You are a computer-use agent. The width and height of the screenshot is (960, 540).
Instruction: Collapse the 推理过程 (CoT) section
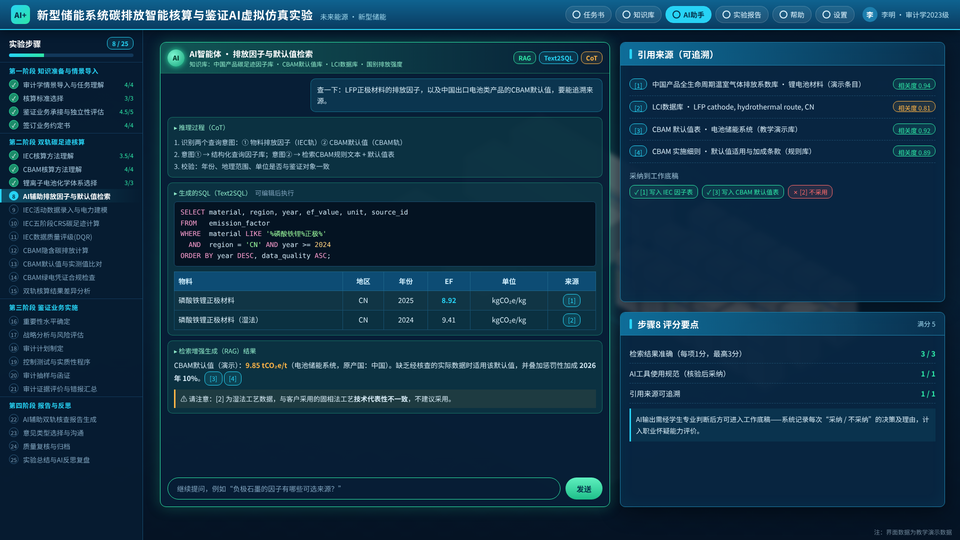[200, 128]
